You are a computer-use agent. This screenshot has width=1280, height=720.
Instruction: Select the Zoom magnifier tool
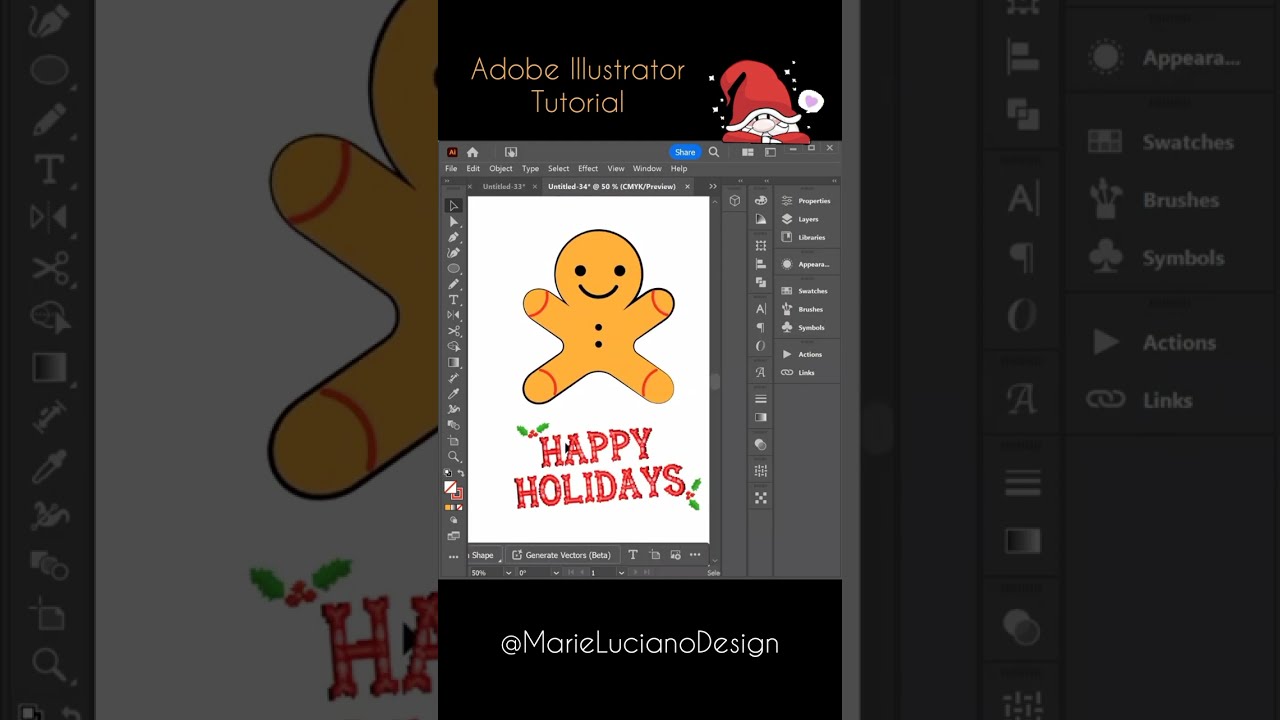(453, 456)
